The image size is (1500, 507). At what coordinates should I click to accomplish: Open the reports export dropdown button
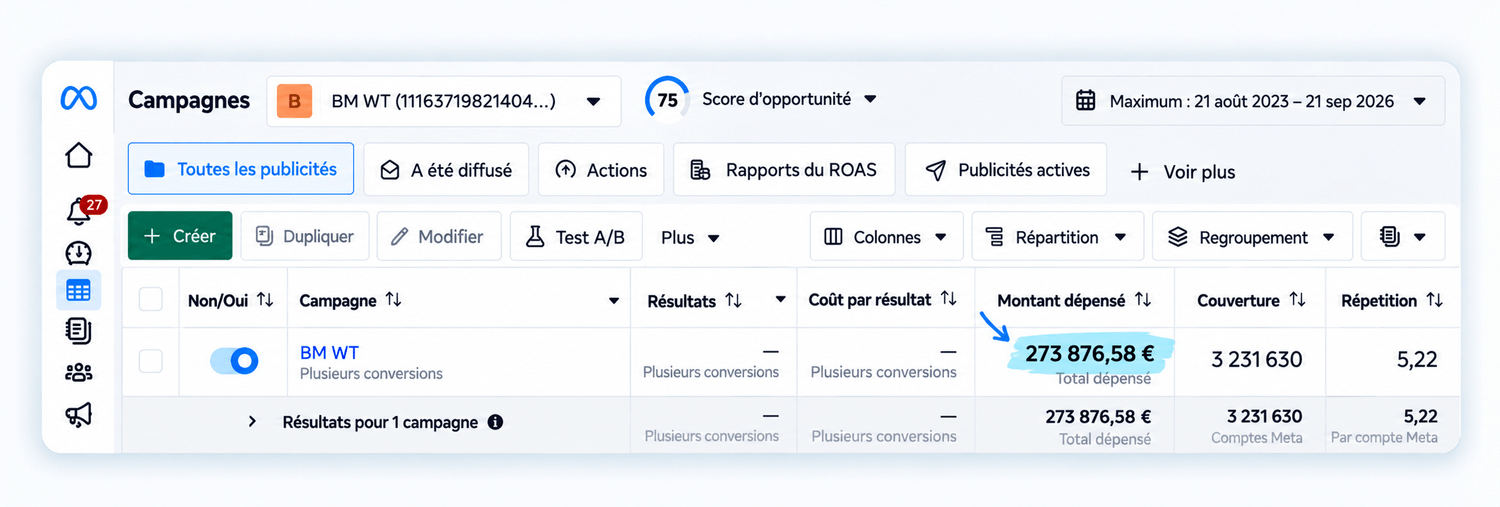point(1403,237)
